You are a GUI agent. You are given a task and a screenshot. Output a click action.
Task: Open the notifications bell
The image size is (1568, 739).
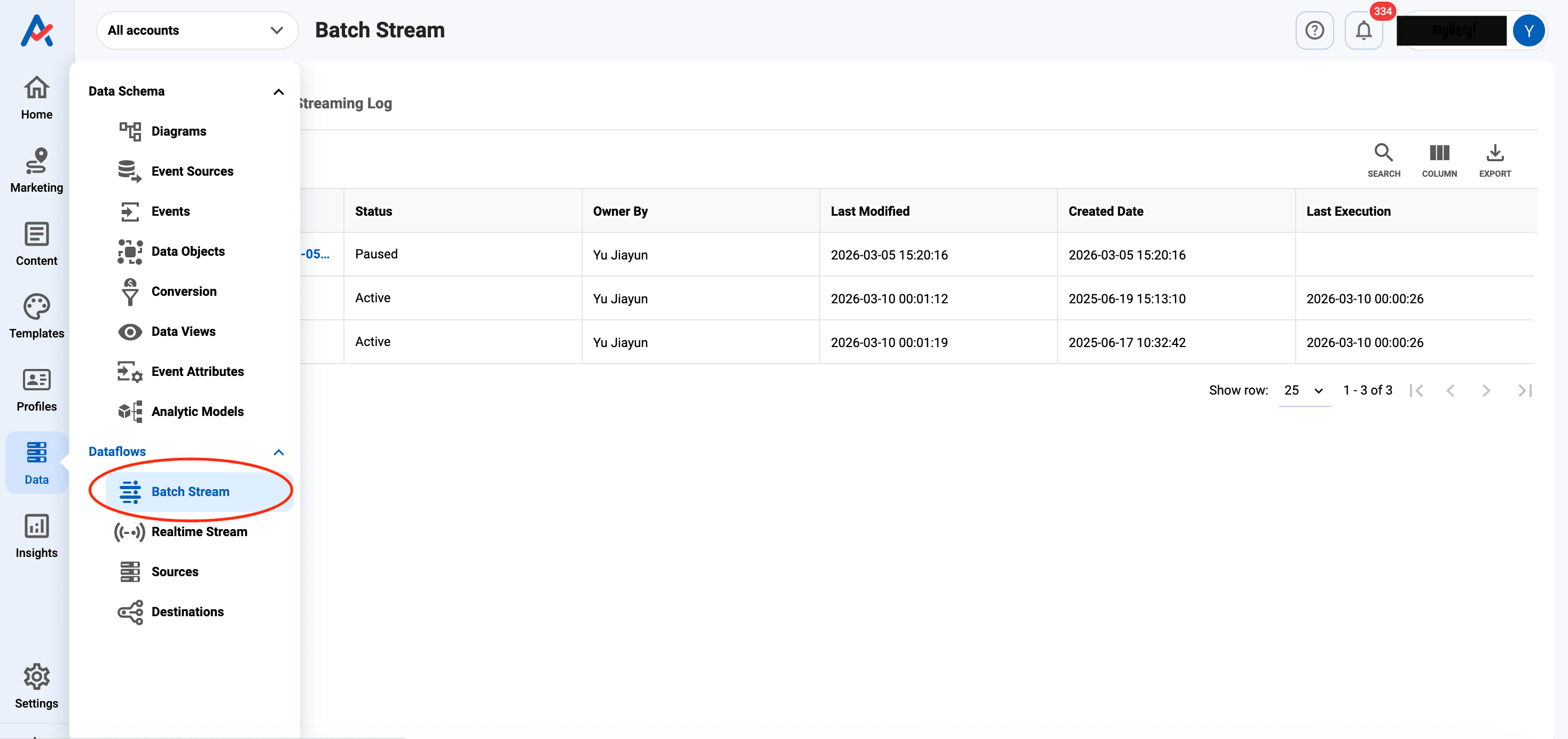[1363, 30]
